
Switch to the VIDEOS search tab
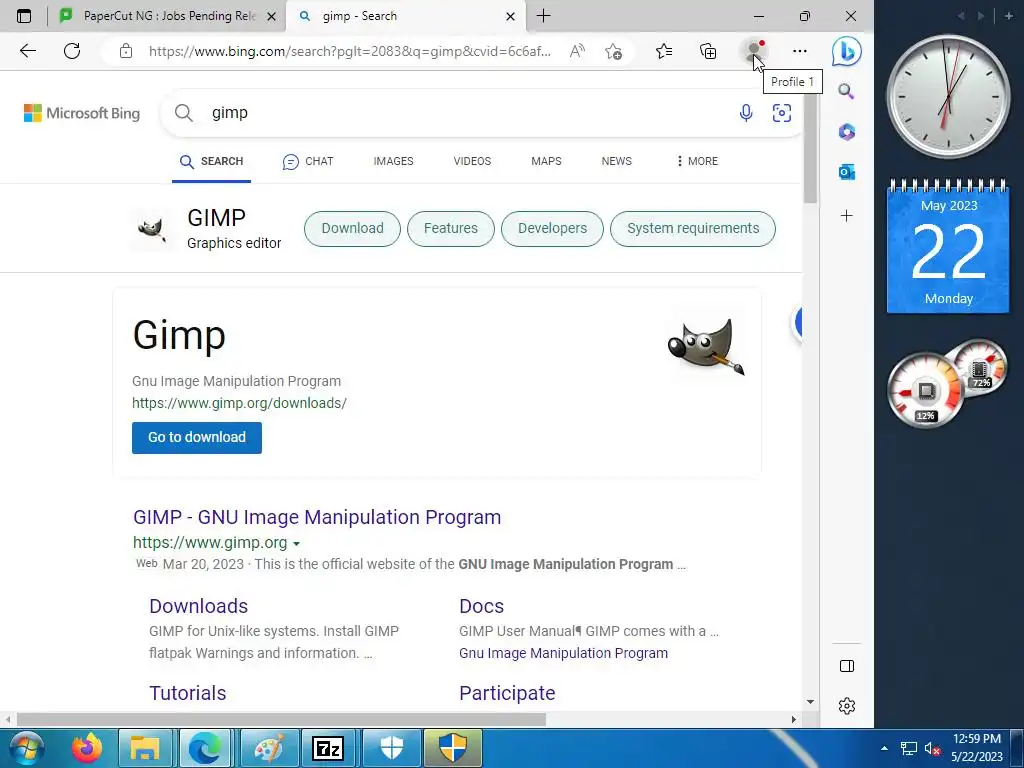tap(472, 161)
